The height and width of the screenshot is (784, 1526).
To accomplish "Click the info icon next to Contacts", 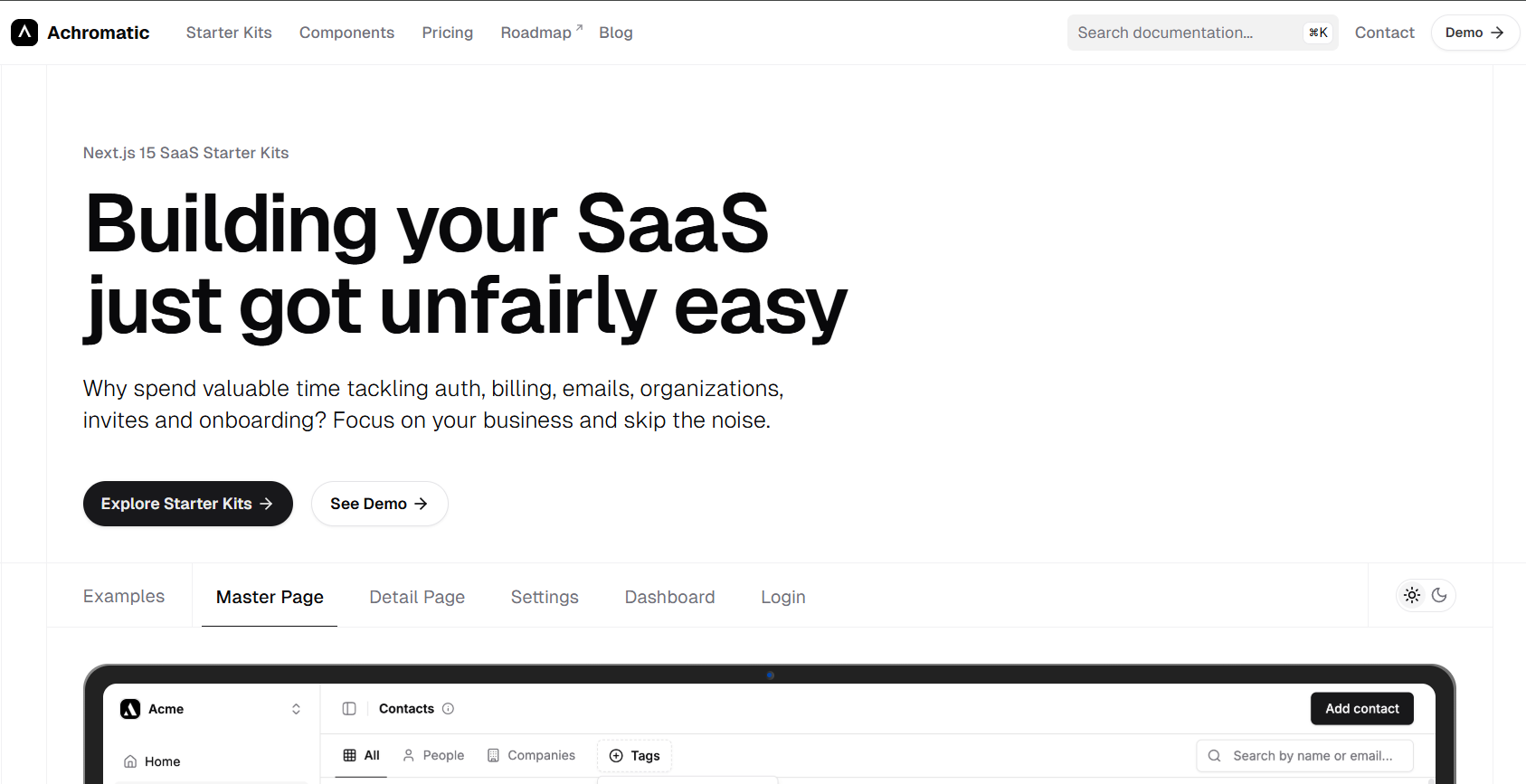I will (x=448, y=709).
